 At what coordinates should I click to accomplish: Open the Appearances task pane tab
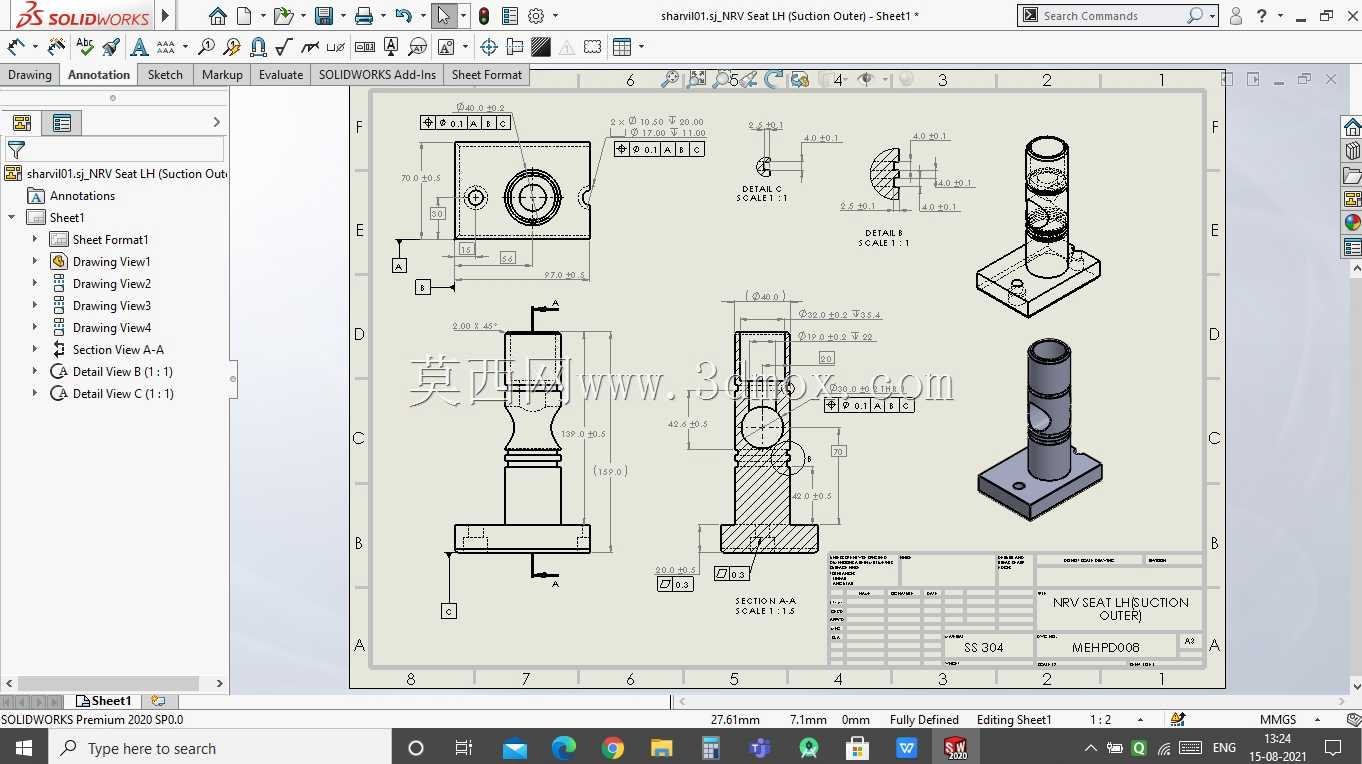tap(1352, 222)
